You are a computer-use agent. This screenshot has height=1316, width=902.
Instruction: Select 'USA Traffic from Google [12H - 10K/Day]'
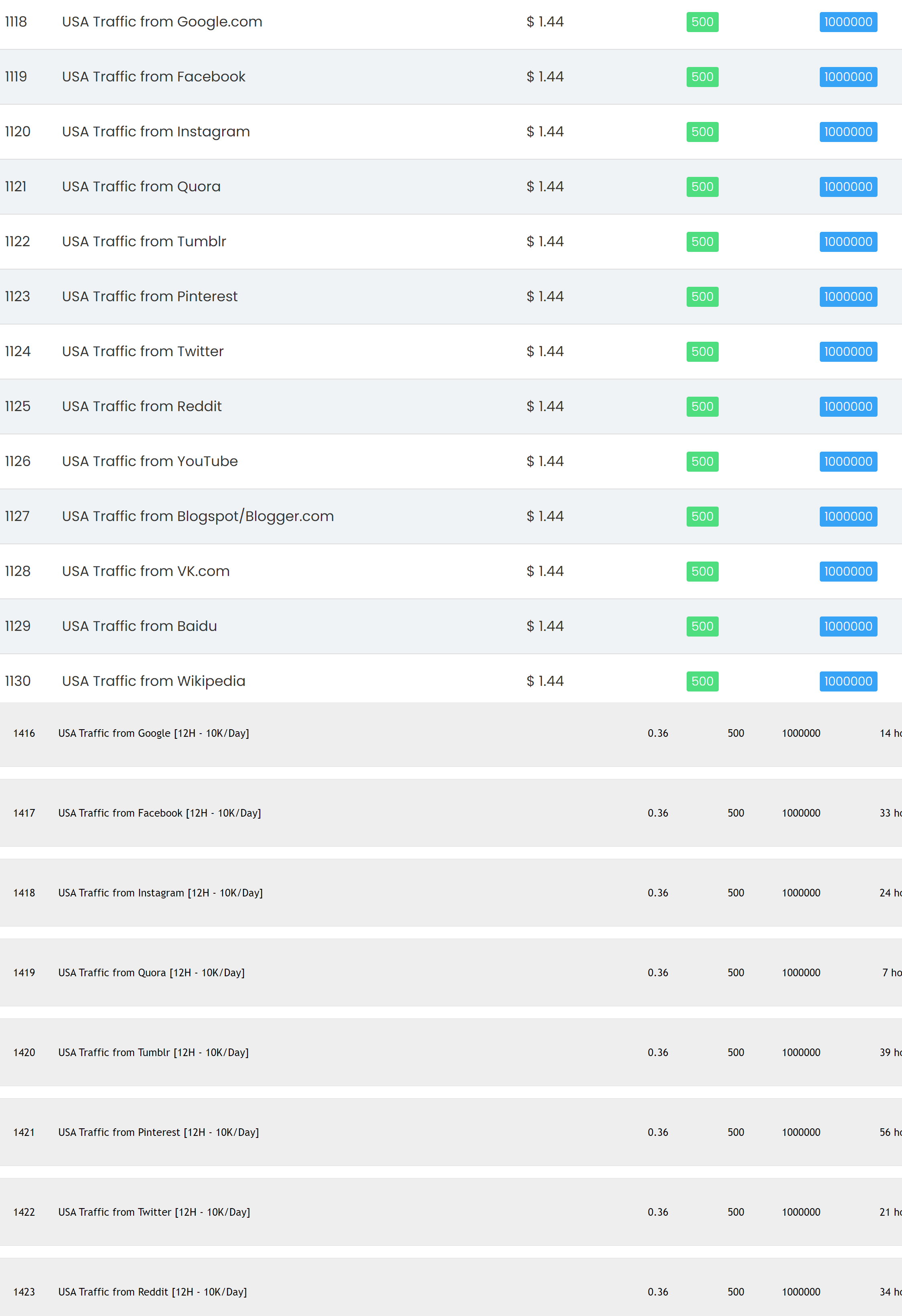[x=154, y=733]
